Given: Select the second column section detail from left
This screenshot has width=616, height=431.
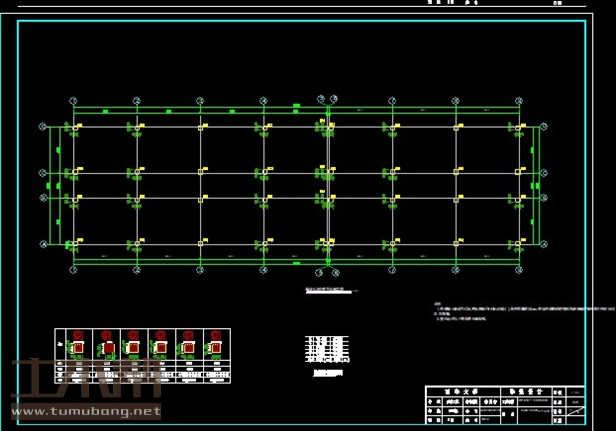Looking at the screenshot, I should click(x=105, y=346).
